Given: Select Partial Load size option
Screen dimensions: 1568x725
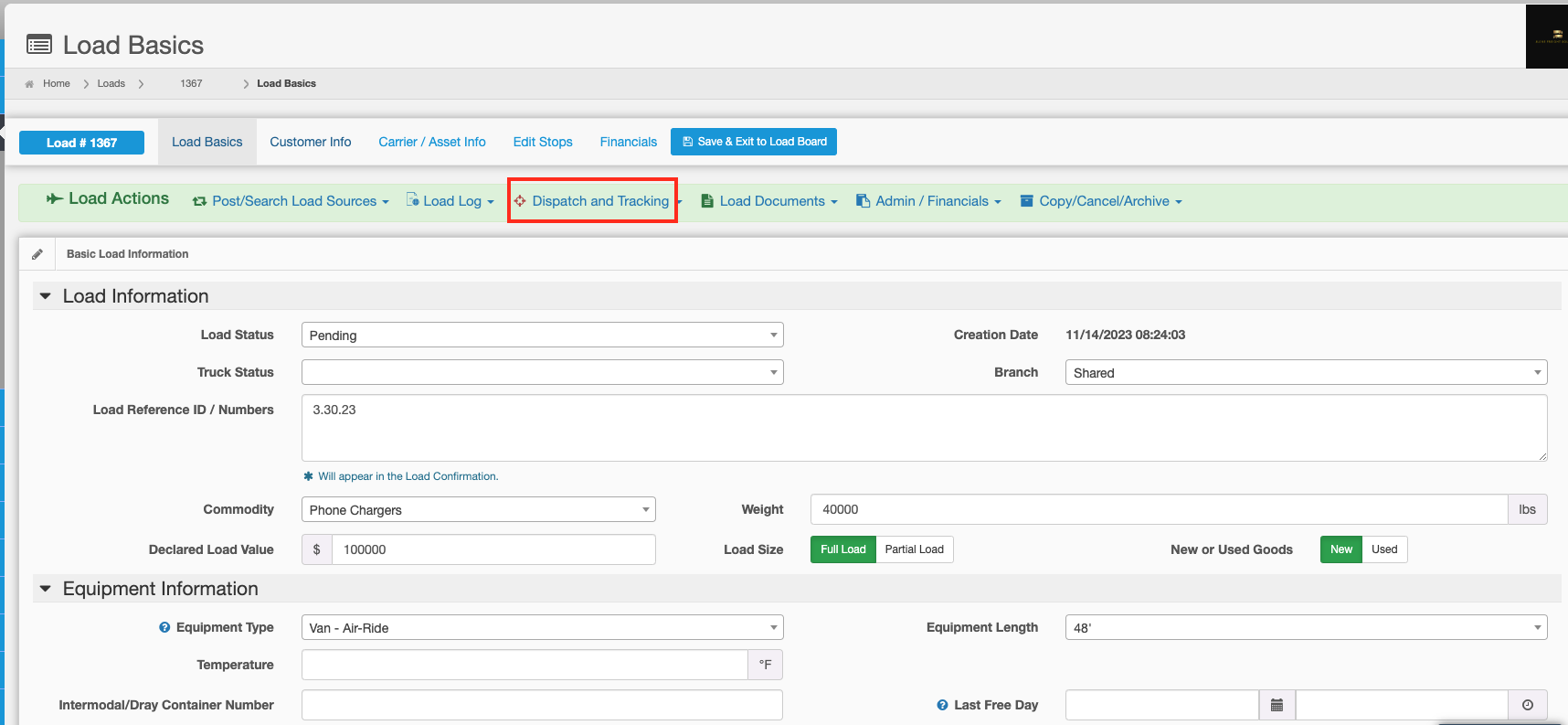Looking at the screenshot, I should (x=914, y=549).
